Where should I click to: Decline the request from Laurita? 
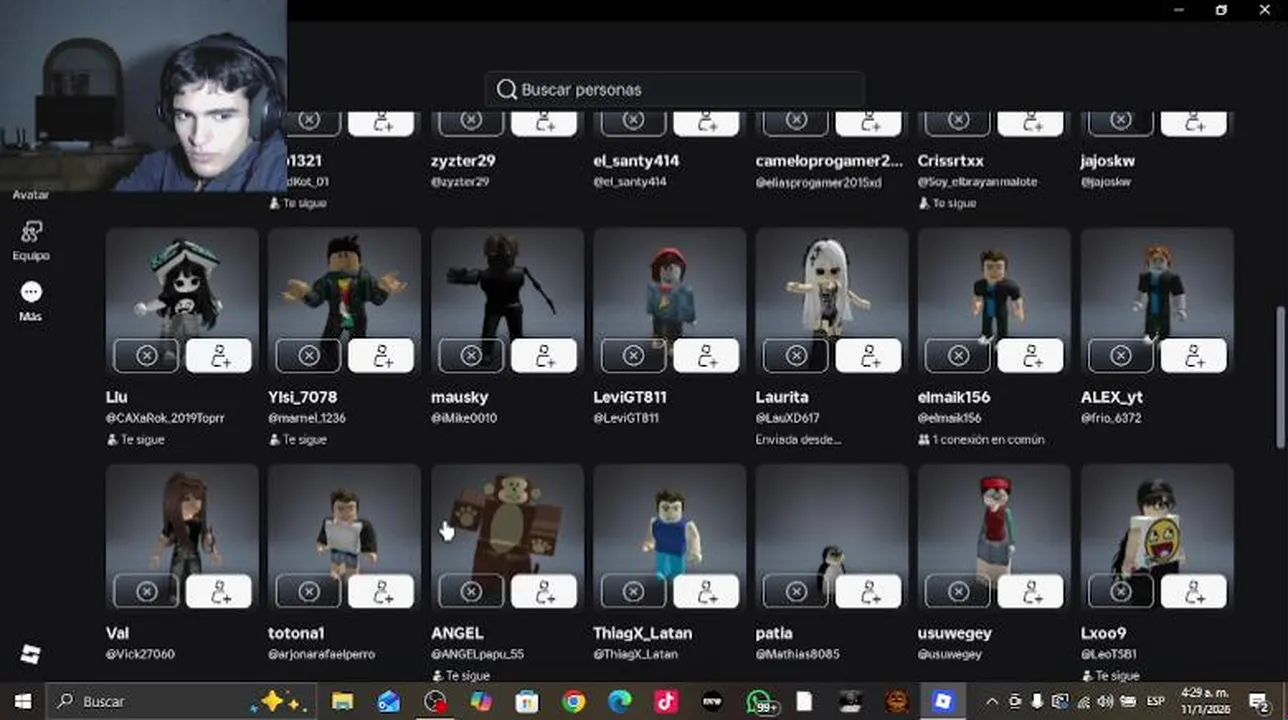(x=795, y=355)
